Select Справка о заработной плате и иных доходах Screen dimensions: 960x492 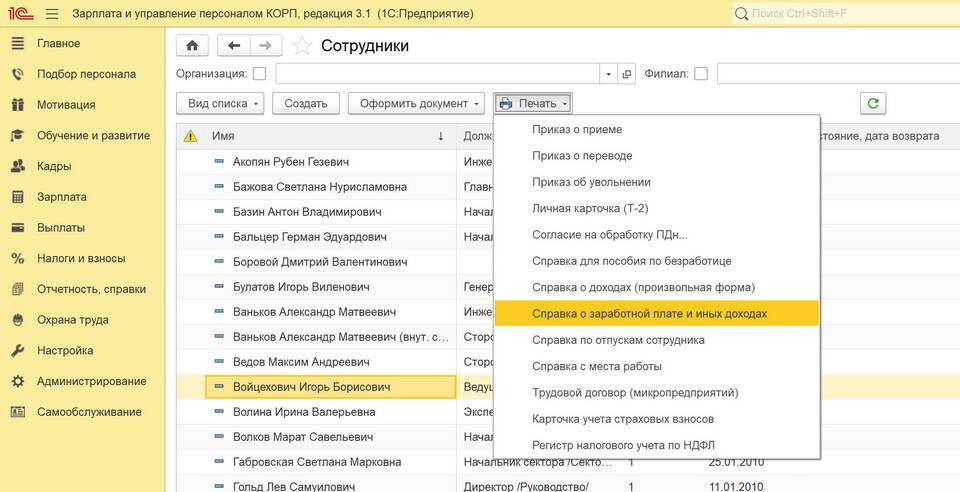(649, 314)
